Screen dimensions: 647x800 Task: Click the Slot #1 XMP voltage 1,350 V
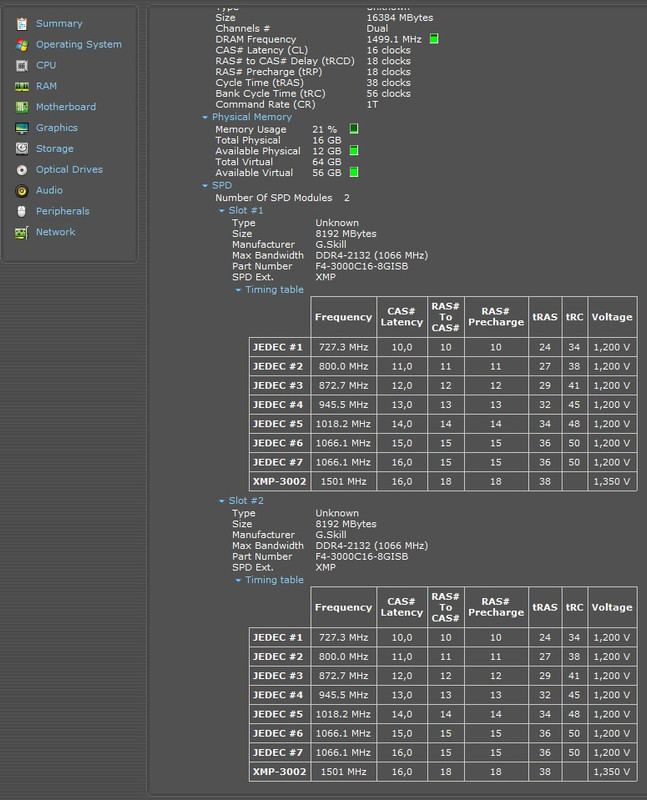tap(612, 482)
